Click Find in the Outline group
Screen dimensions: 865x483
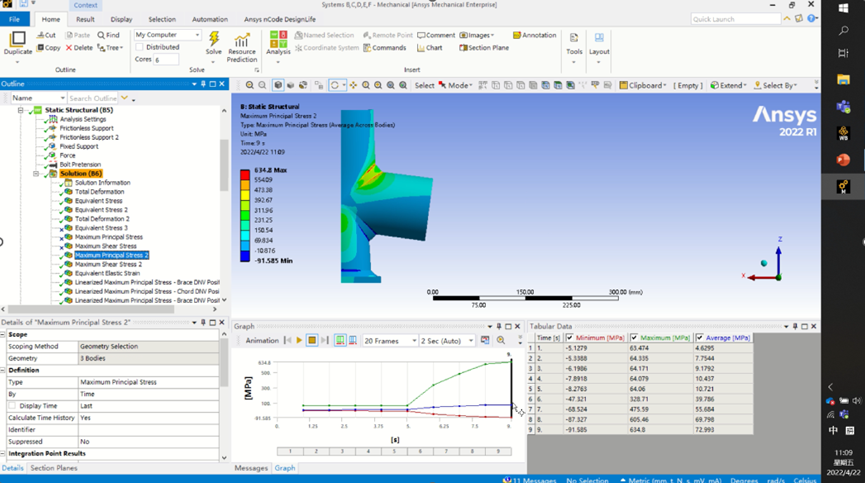coord(109,35)
